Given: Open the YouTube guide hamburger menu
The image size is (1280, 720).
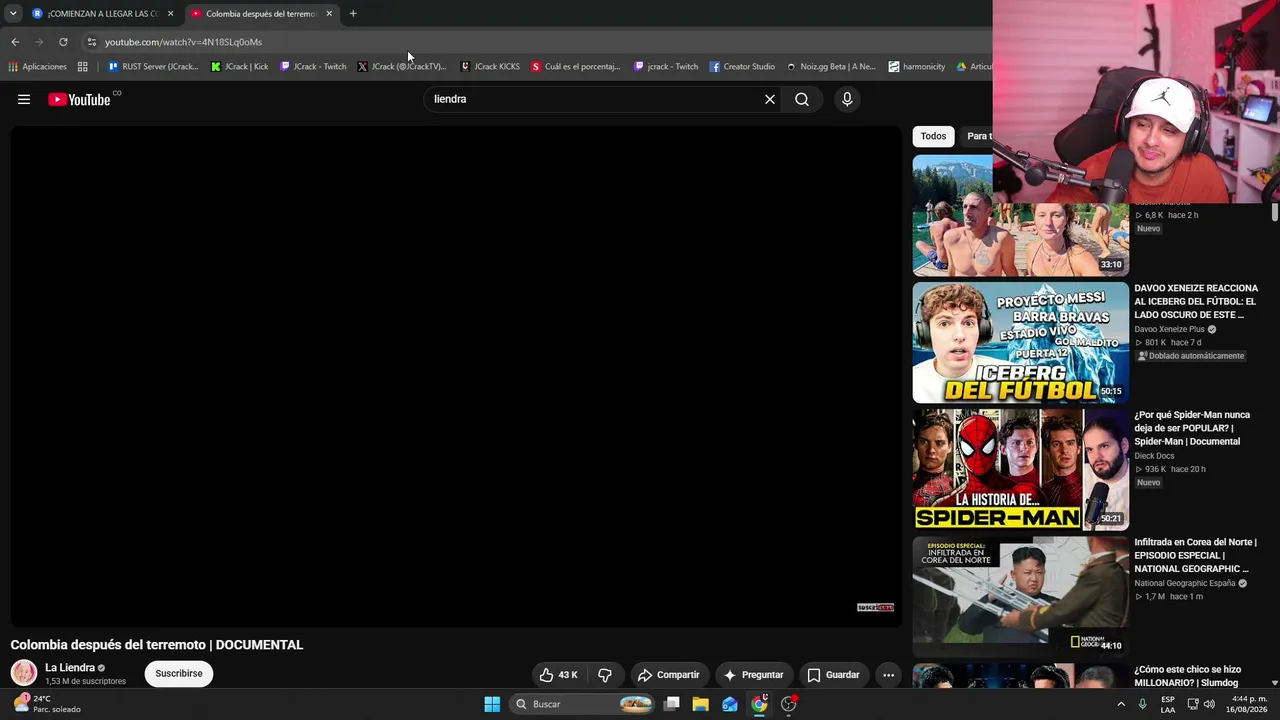Looking at the screenshot, I should pyautogui.click(x=24, y=99).
